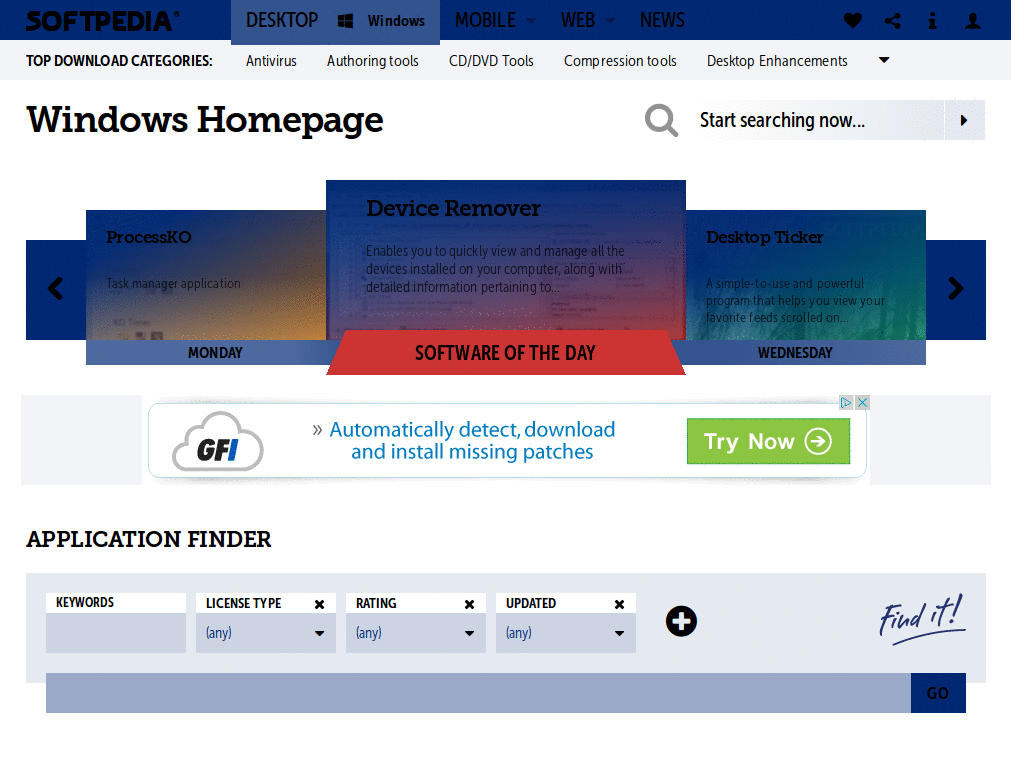Expand the Desktop Enhancements category arrow
The image size is (1024, 768).
(x=884, y=60)
